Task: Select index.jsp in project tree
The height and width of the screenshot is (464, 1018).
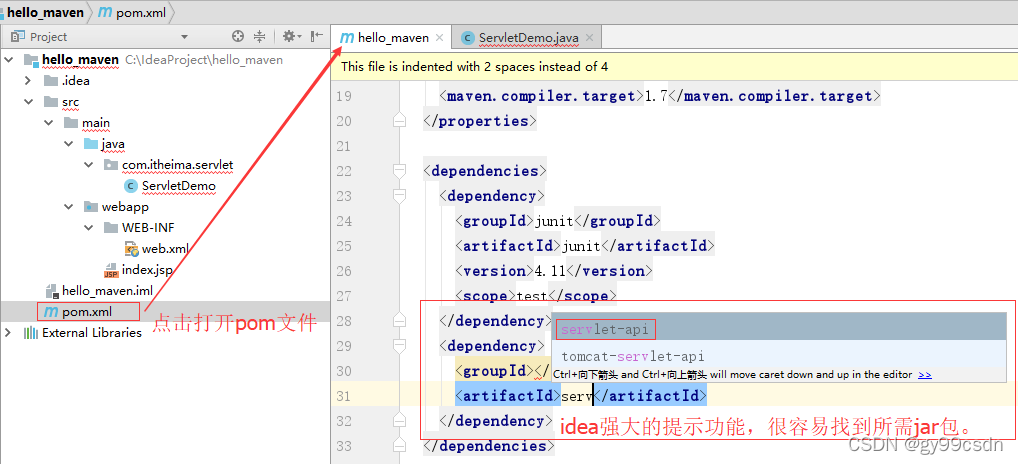Action: [146, 270]
